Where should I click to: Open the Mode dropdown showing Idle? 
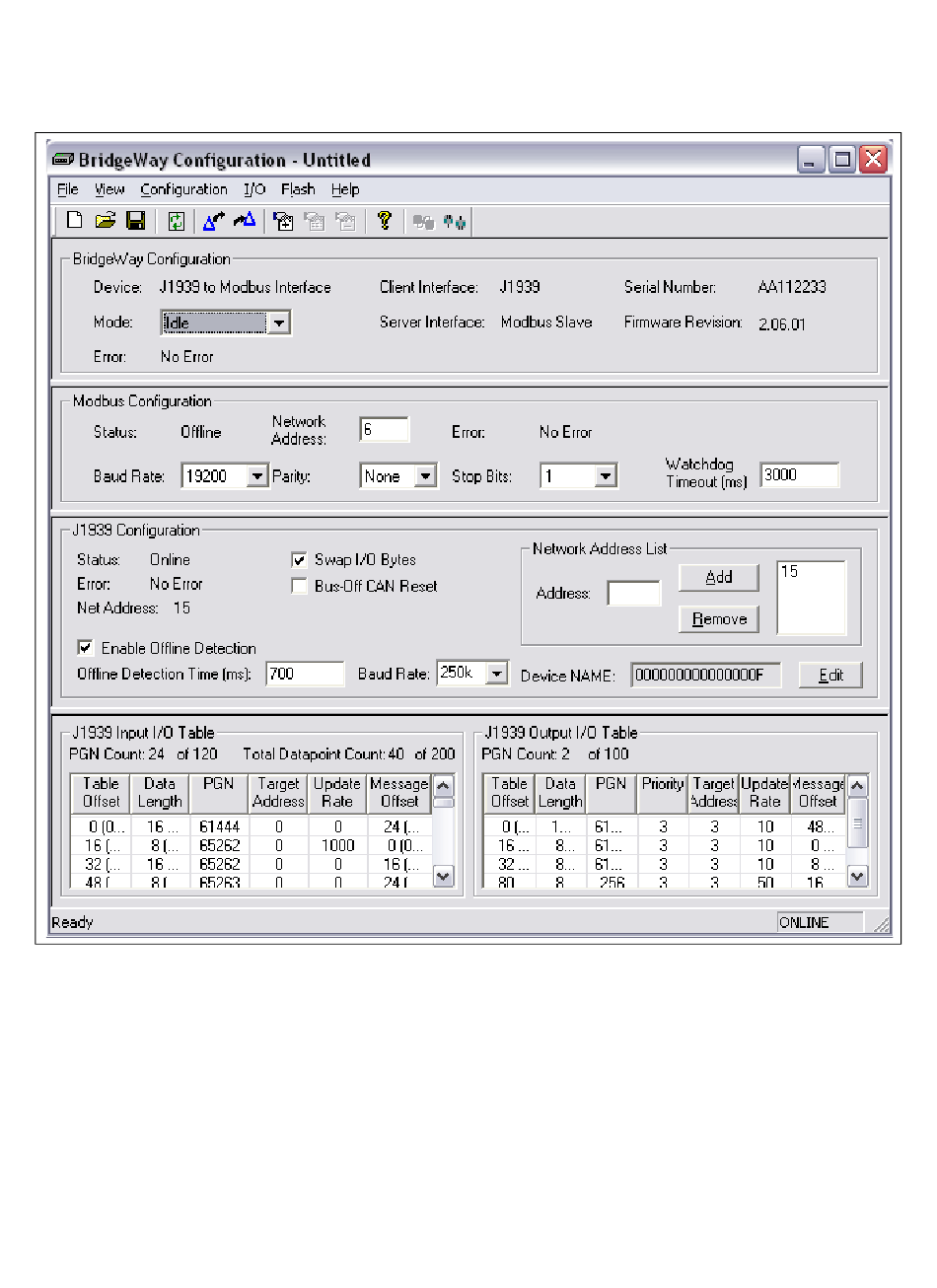(x=279, y=322)
